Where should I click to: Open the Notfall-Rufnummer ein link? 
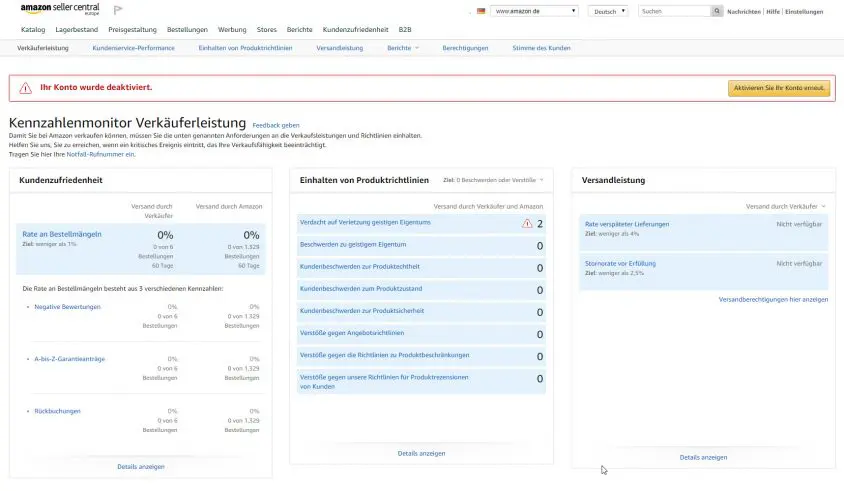click(x=100, y=155)
